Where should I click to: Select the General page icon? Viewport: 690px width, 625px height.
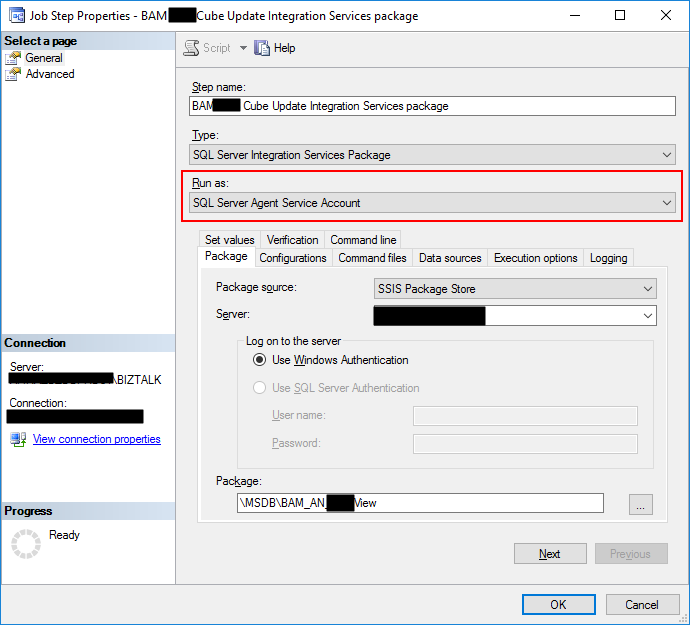pyautogui.click(x=14, y=58)
